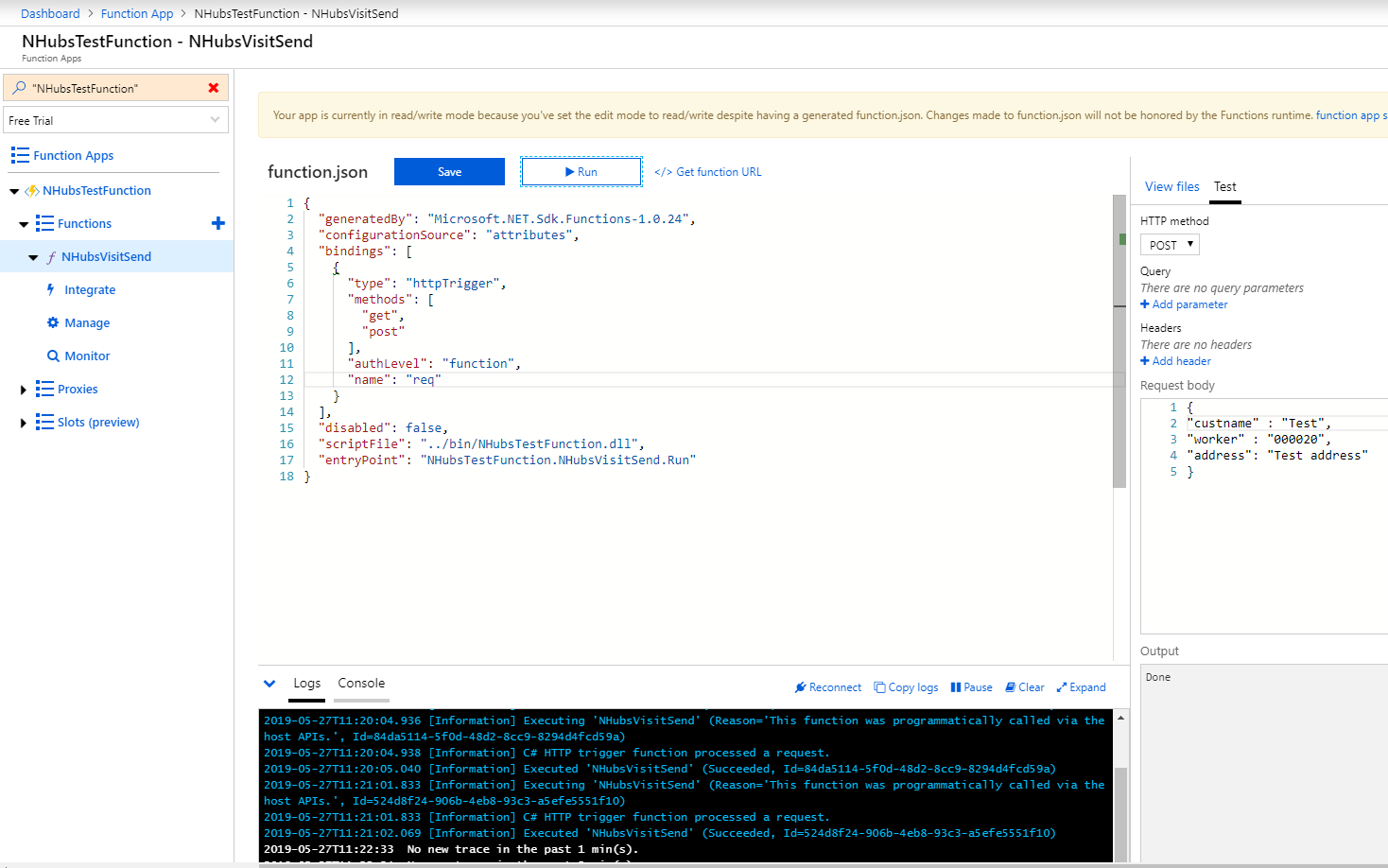Select the Logs tab
The image size is (1388, 868).
[306, 683]
